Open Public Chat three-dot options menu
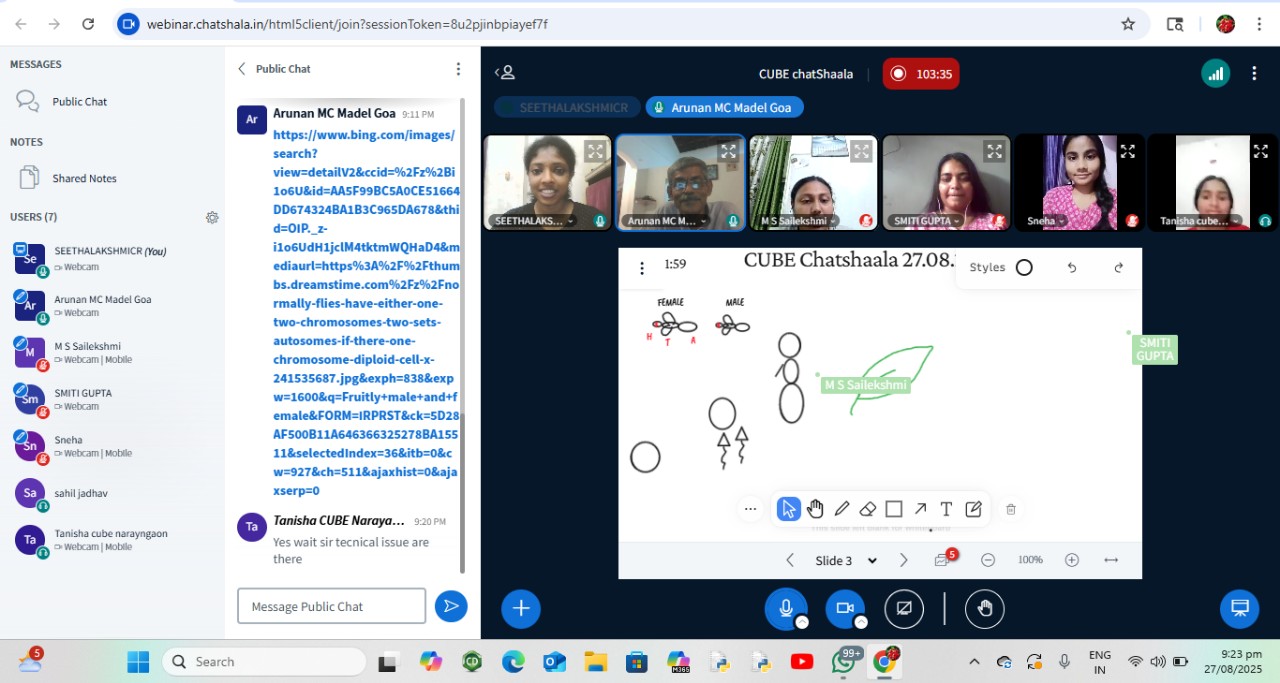The width and height of the screenshot is (1280, 683). coord(458,69)
